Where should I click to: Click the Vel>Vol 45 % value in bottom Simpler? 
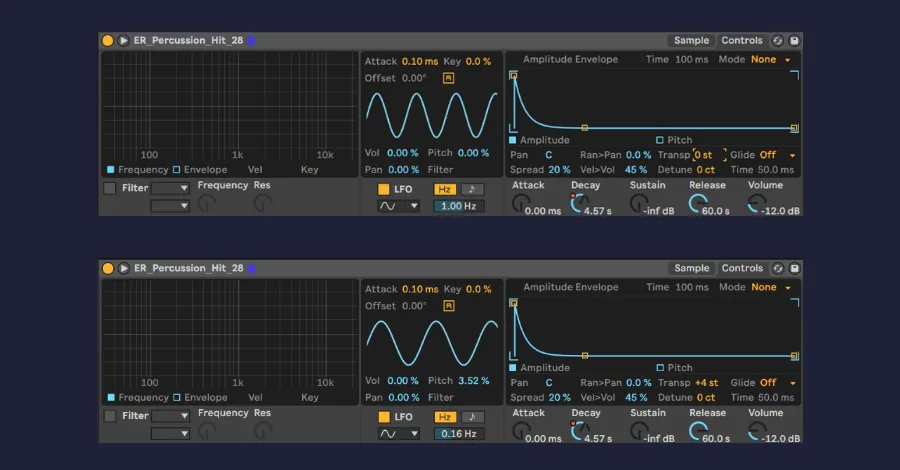pyautogui.click(x=636, y=397)
